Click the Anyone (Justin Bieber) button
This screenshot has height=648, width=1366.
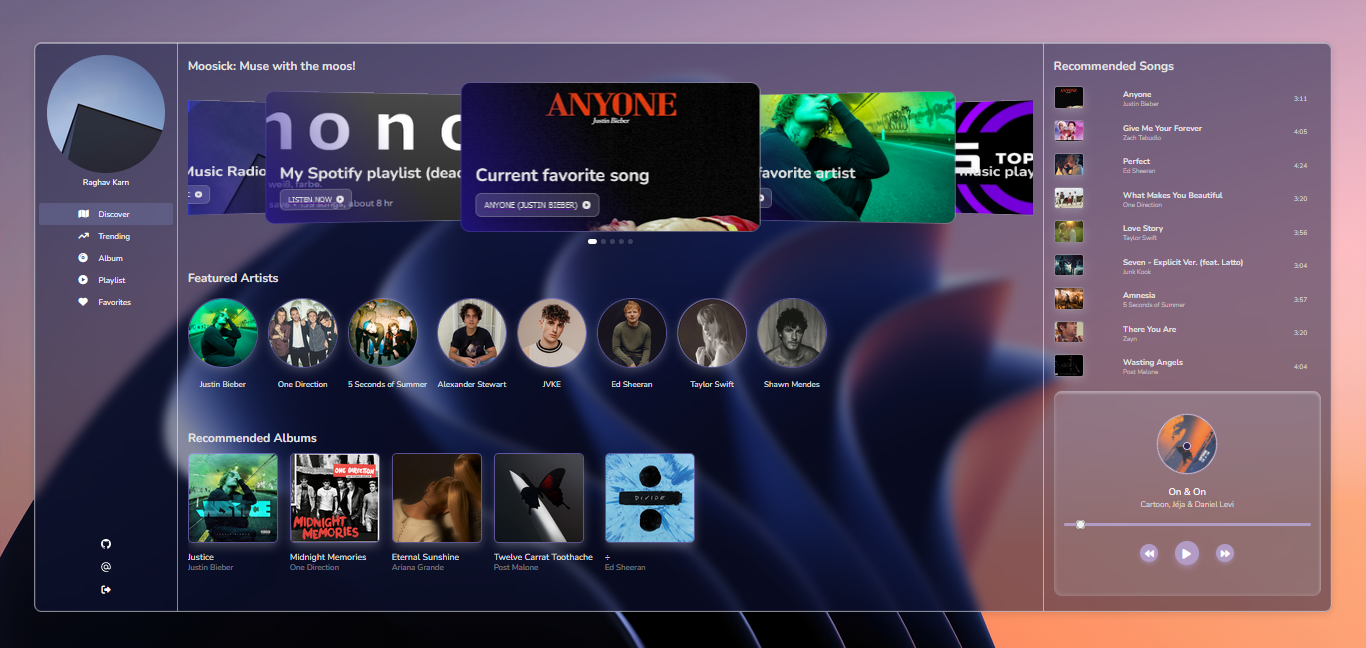click(x=537, y=205)
